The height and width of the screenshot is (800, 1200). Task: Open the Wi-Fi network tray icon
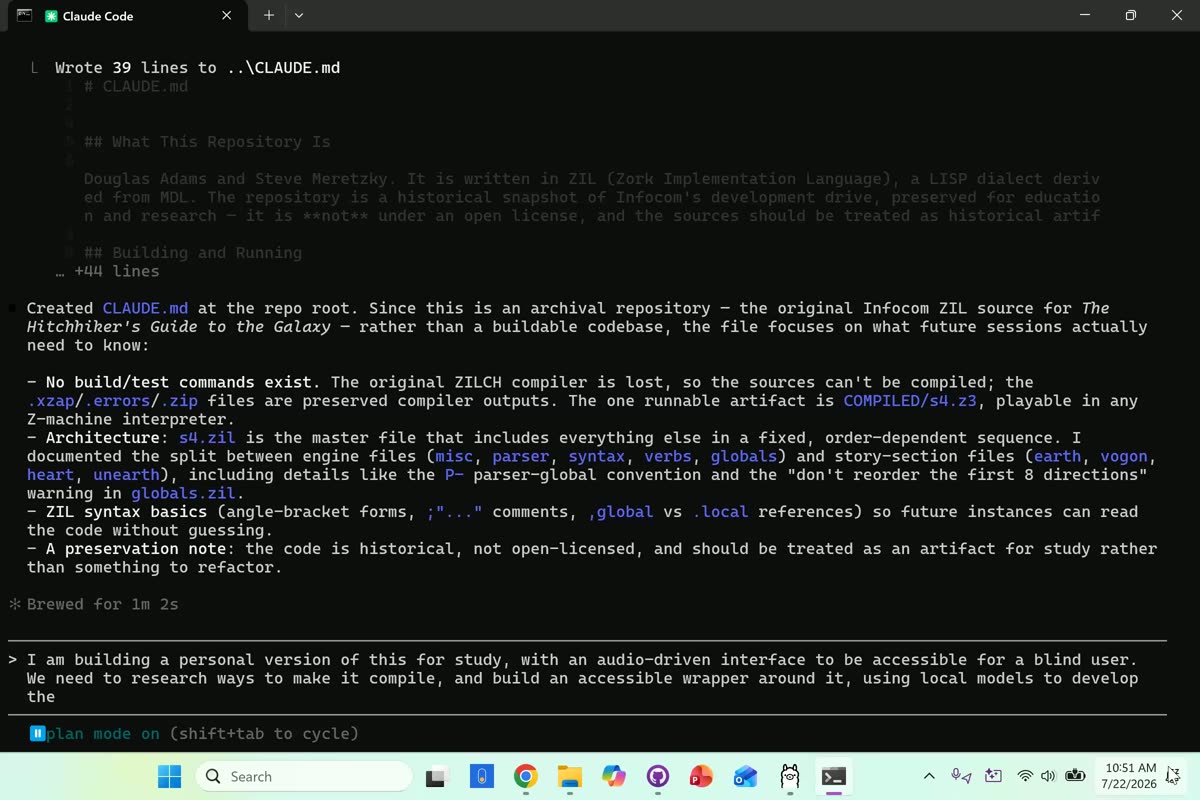point(1025,776)
